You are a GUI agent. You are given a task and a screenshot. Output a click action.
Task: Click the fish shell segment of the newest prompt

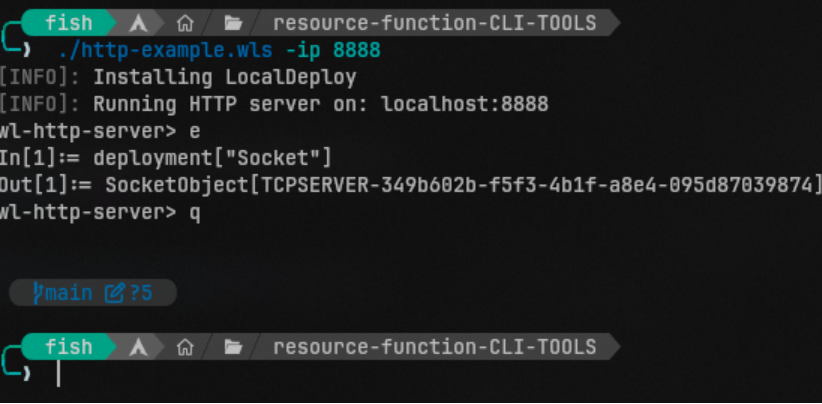coord(68,347)
